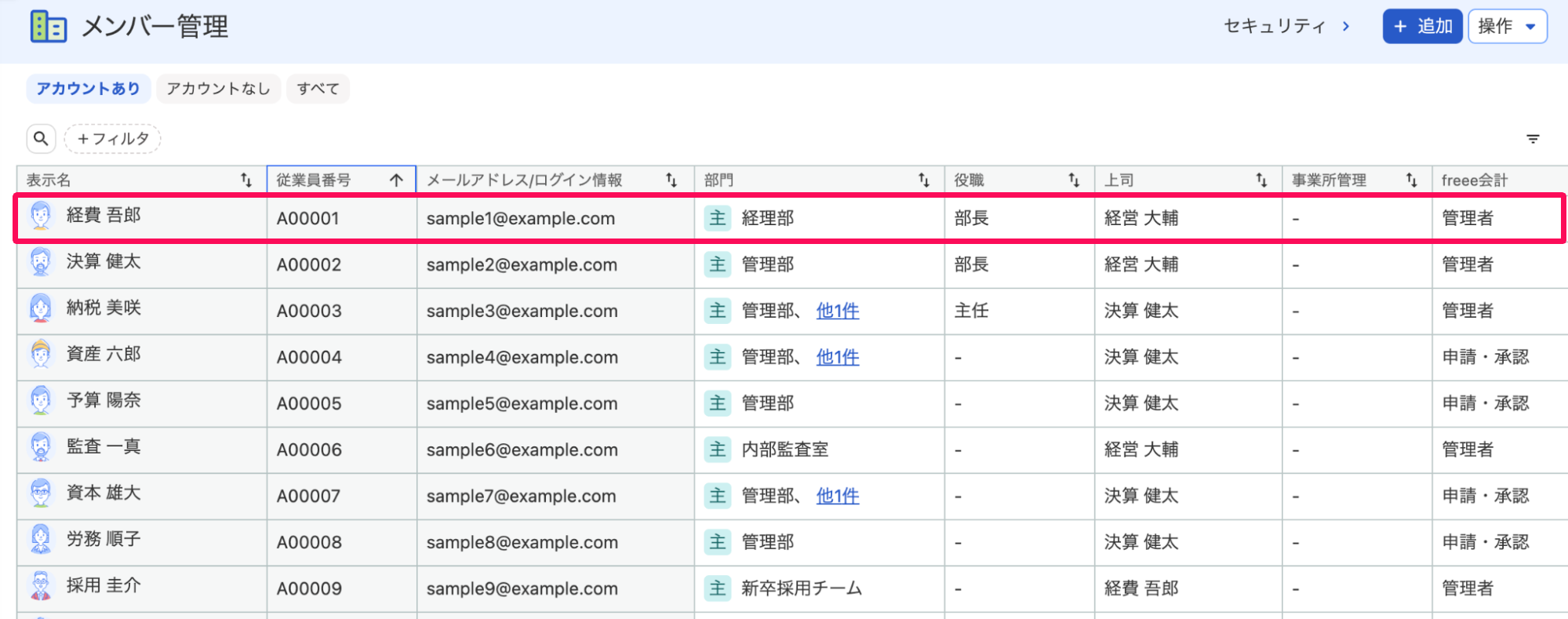Sort by 部門 column arrows
1568x619 pixels.
924,180
